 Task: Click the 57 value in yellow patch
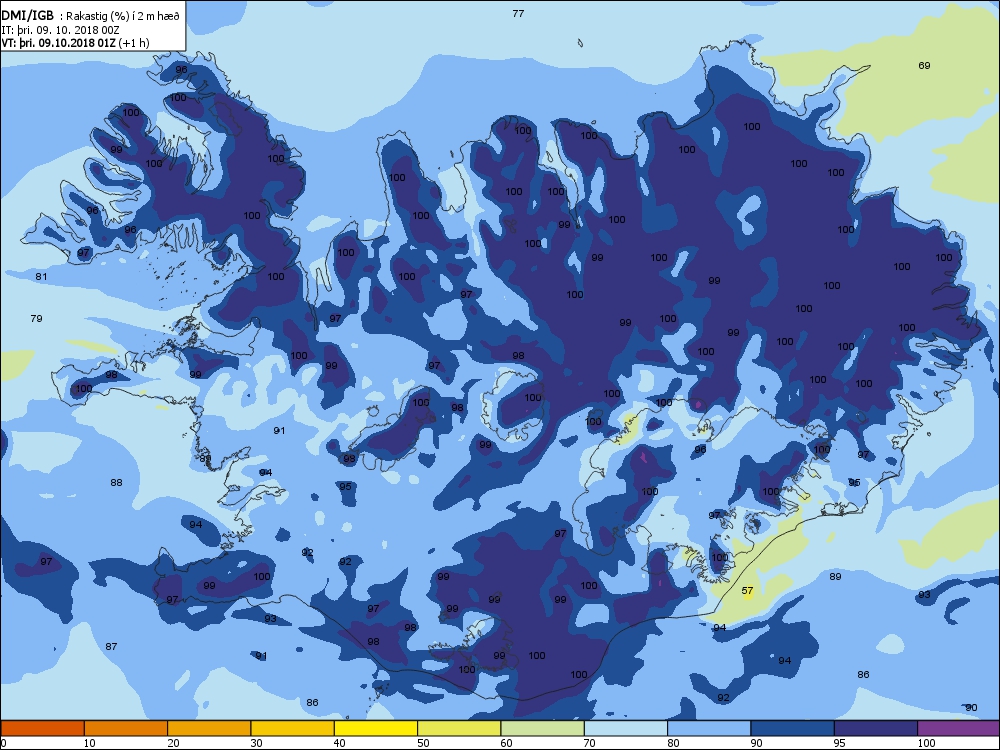pos(747,591)
